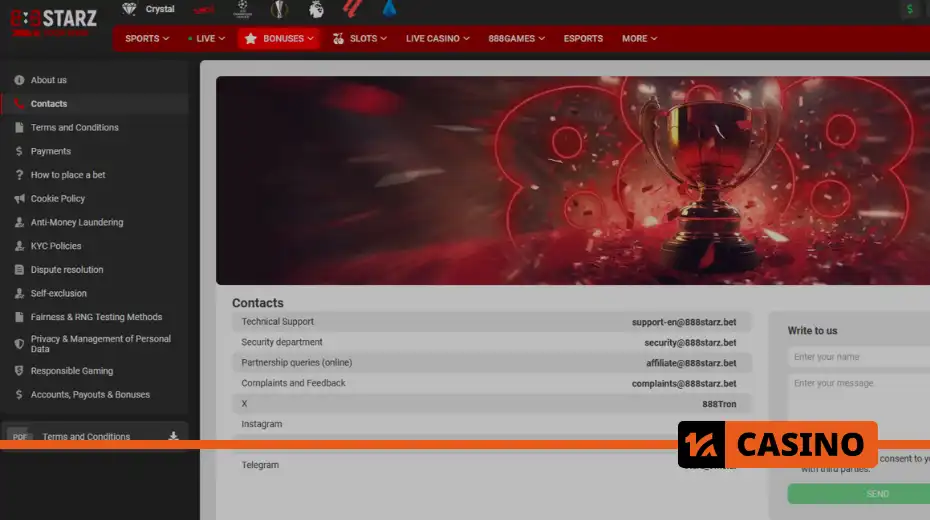
Task: Expand the SLOTS menu
Action: pos(360,39)
